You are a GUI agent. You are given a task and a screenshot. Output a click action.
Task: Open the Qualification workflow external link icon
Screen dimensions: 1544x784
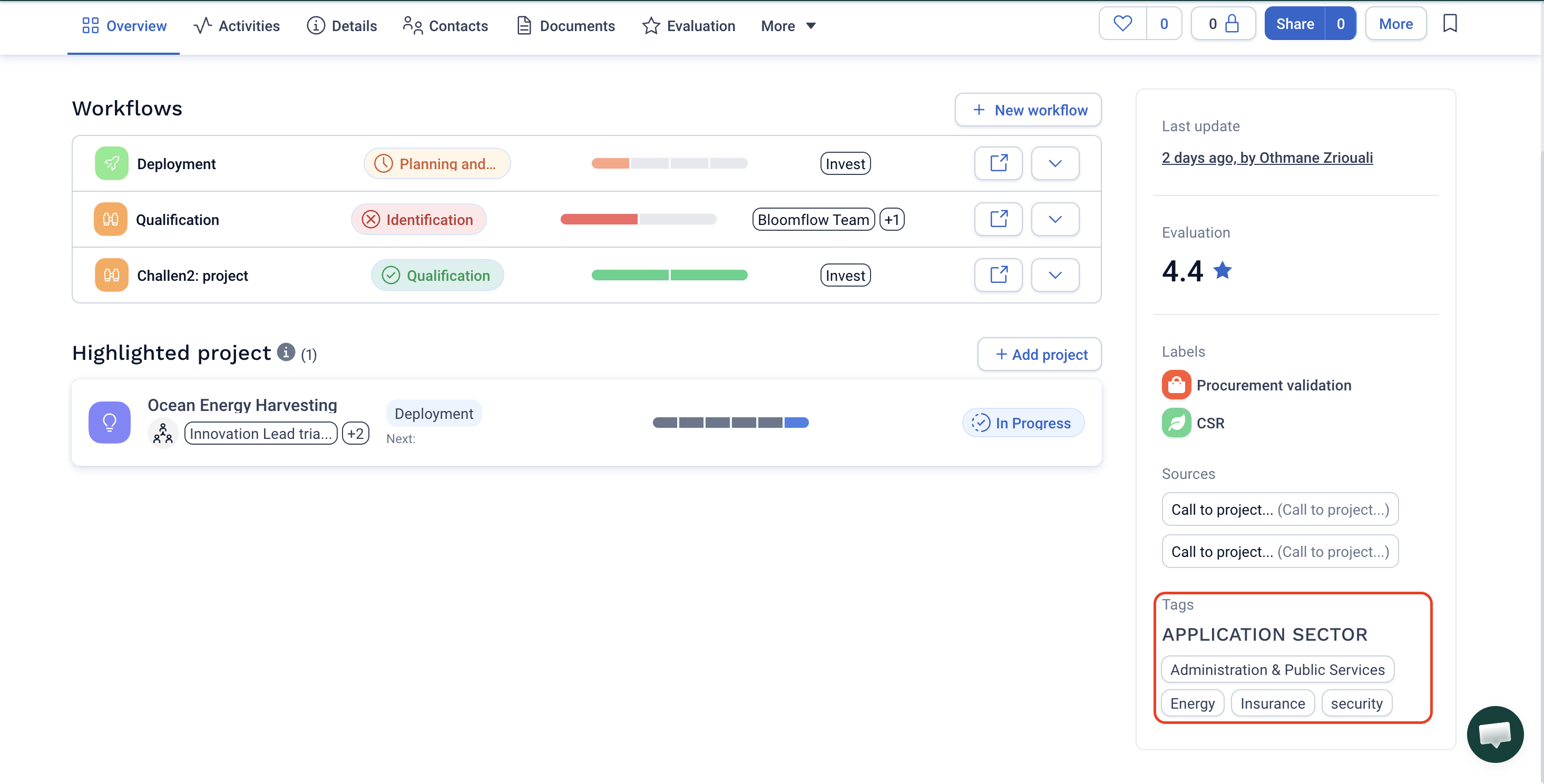coord(999,219)
